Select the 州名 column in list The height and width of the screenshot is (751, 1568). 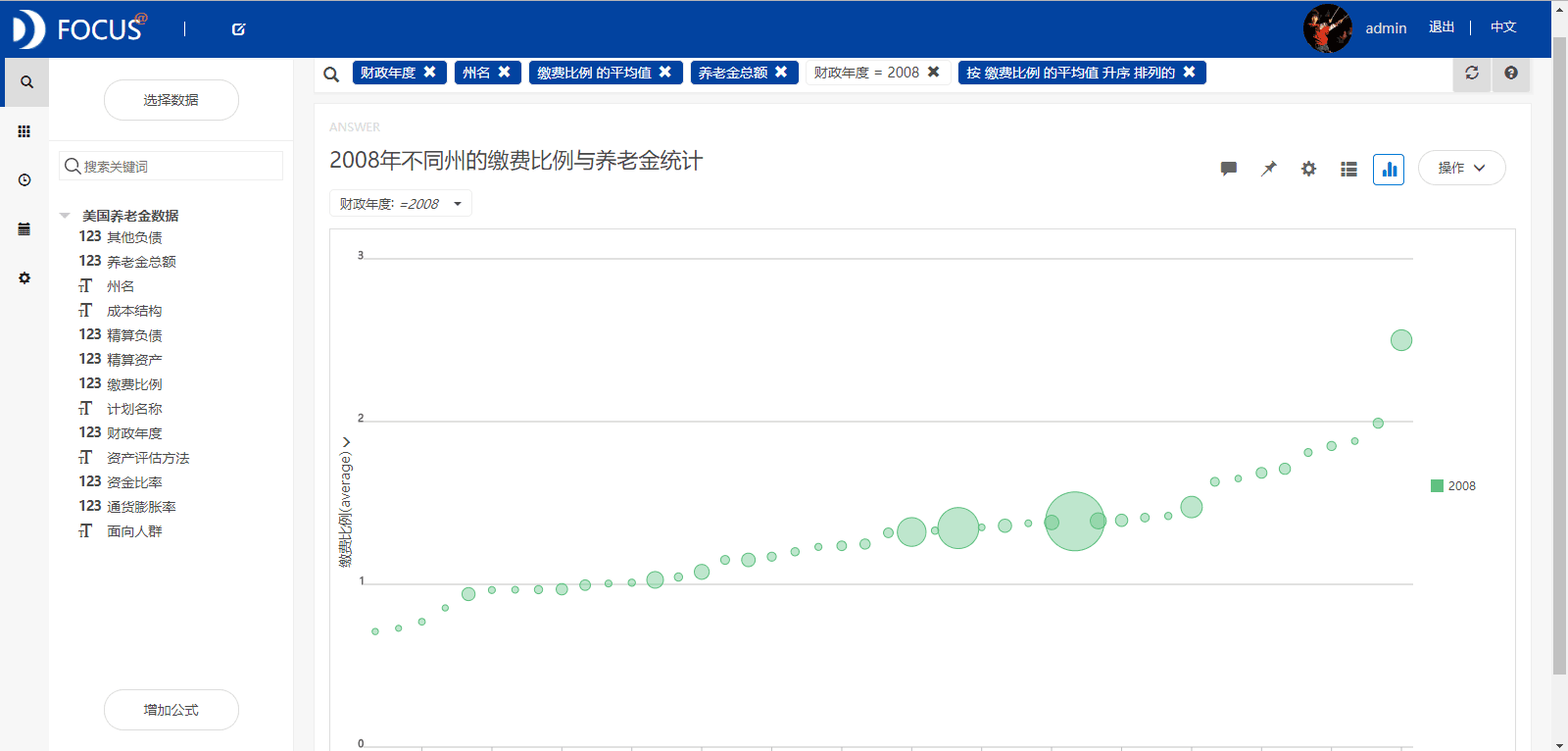pyautogui.click(x=121, y=286)
